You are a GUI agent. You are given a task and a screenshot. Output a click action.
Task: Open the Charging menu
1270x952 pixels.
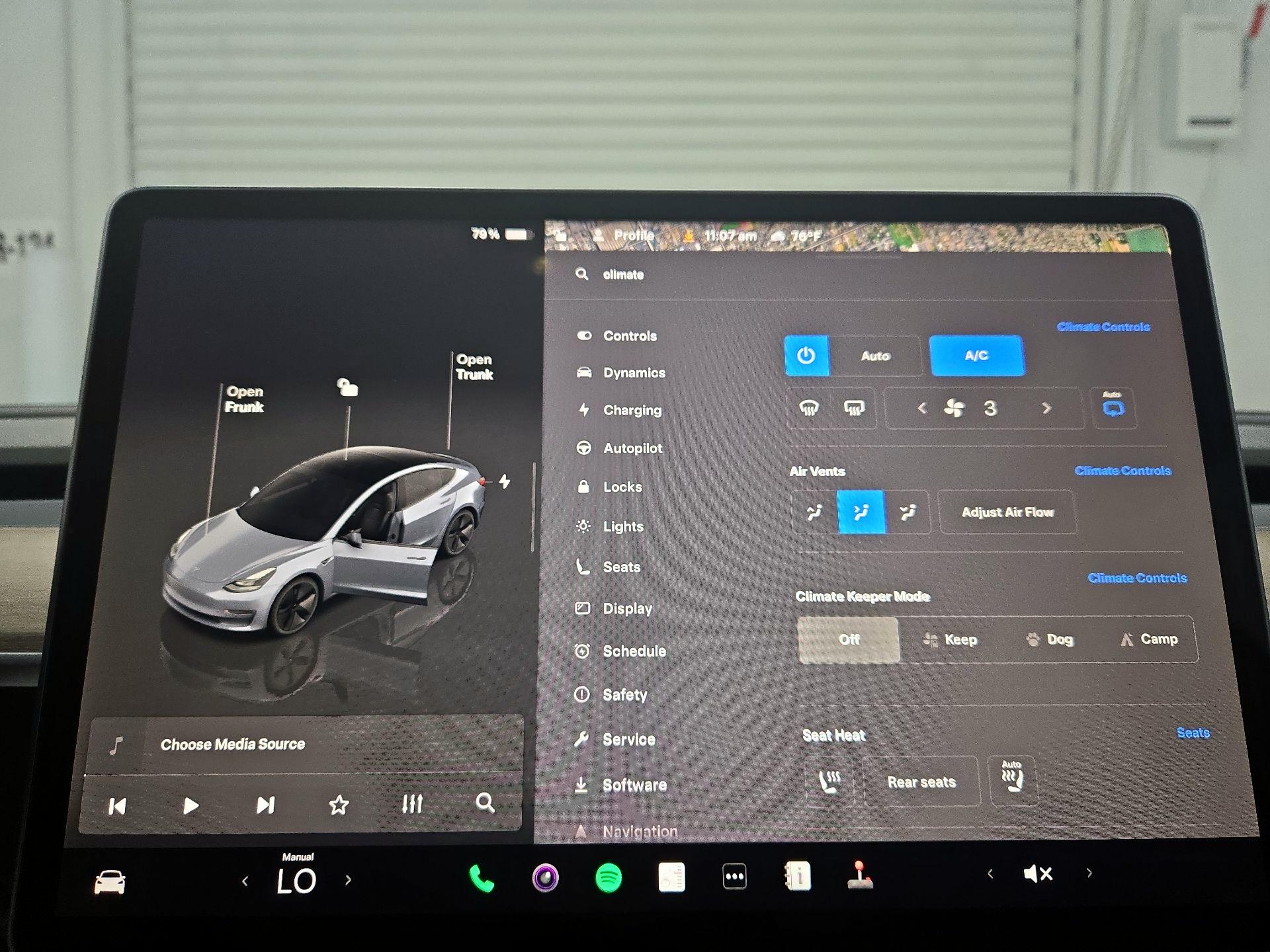619,410
